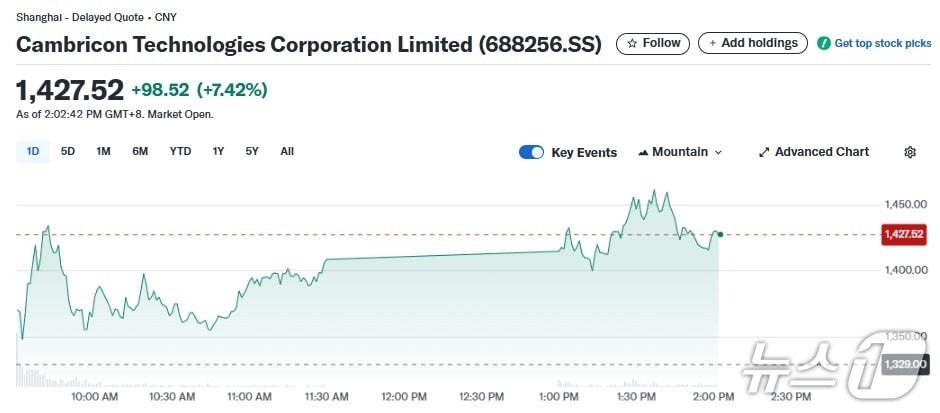Show the 6M chart range

[140, 151]
